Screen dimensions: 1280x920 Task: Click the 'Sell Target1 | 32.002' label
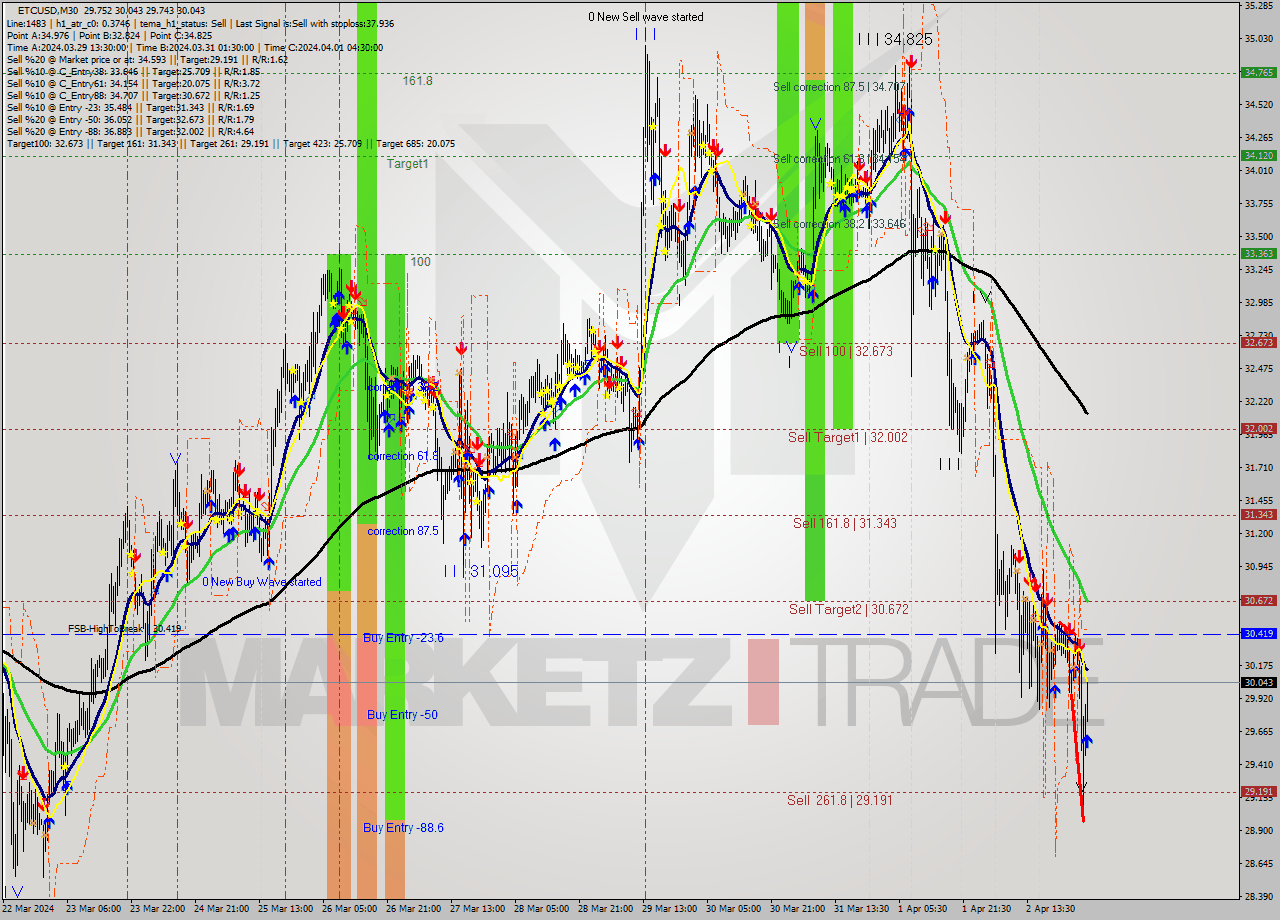(848, 437)
